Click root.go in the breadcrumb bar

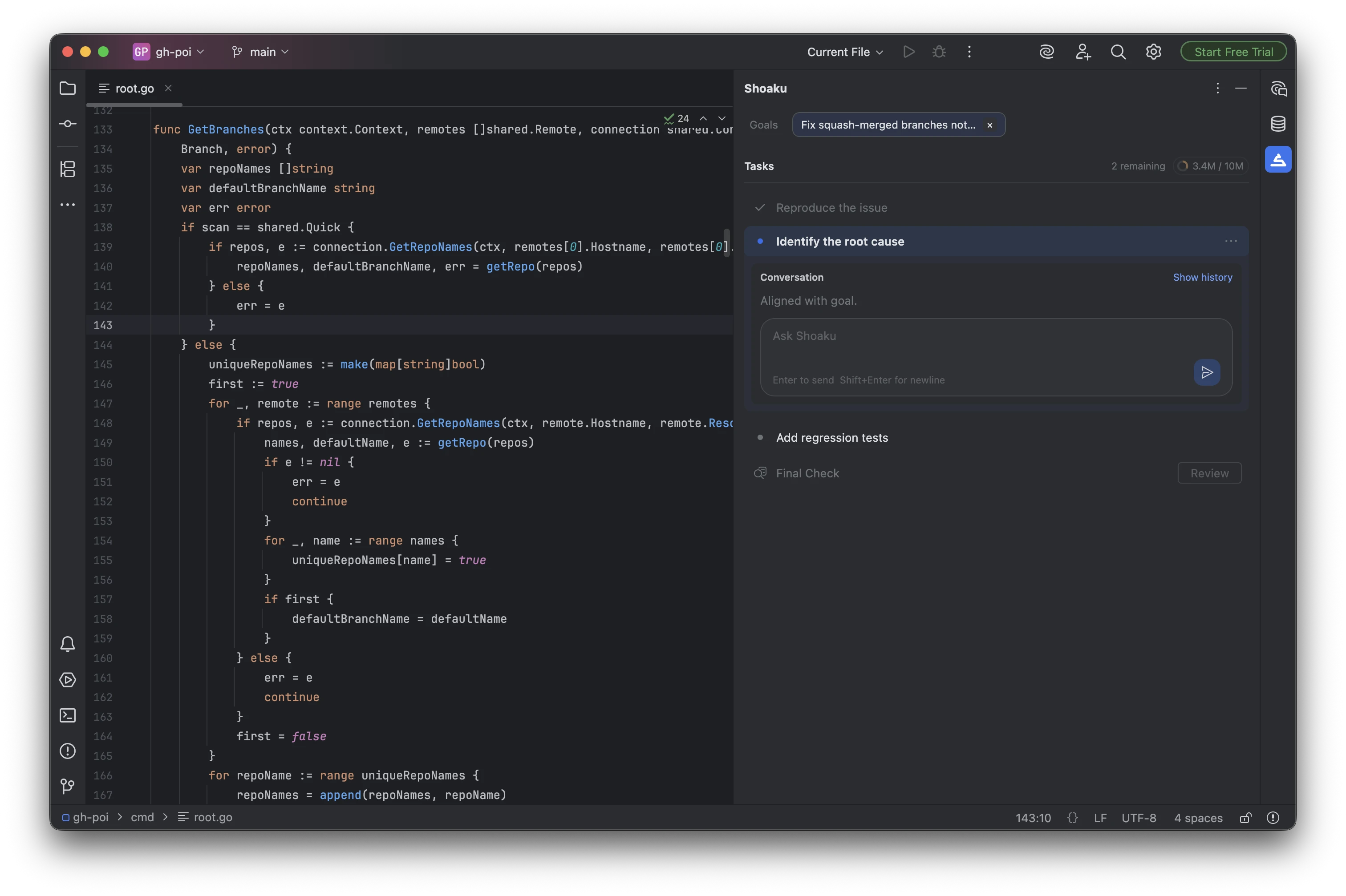coord(213,817)
